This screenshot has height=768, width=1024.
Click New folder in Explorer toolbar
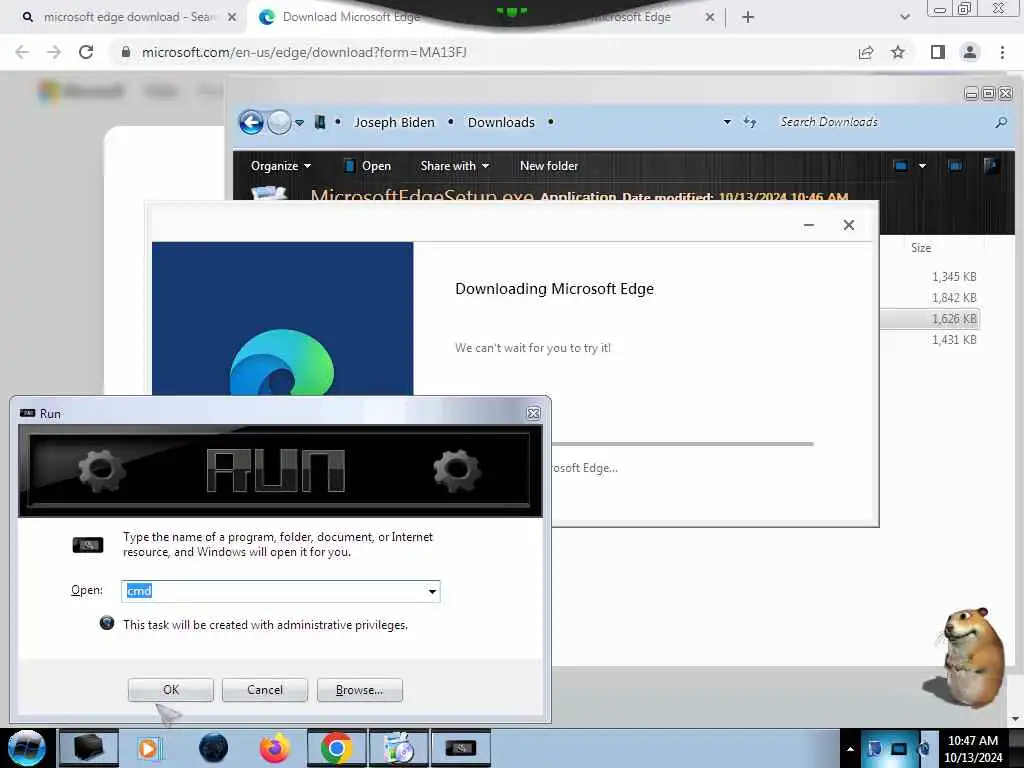point(549,166)
